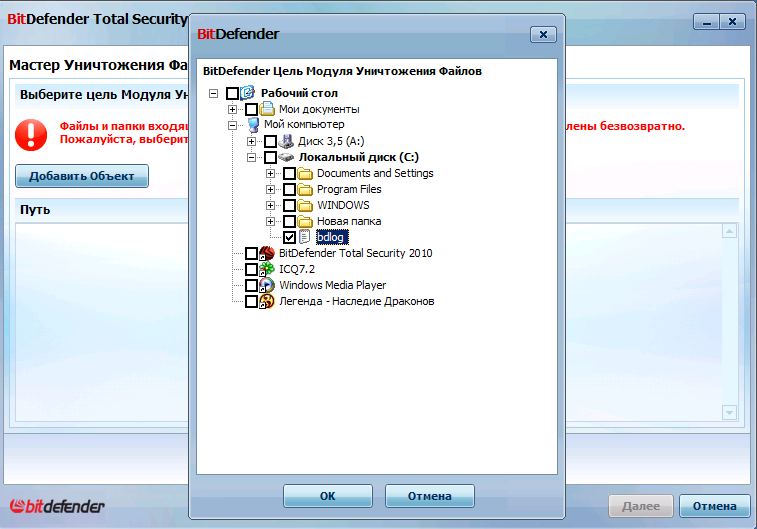Collapse the Локальный диск (C:) node
Image resolution: width=757 pixels, height=529 pixels.
pos(251,157)
